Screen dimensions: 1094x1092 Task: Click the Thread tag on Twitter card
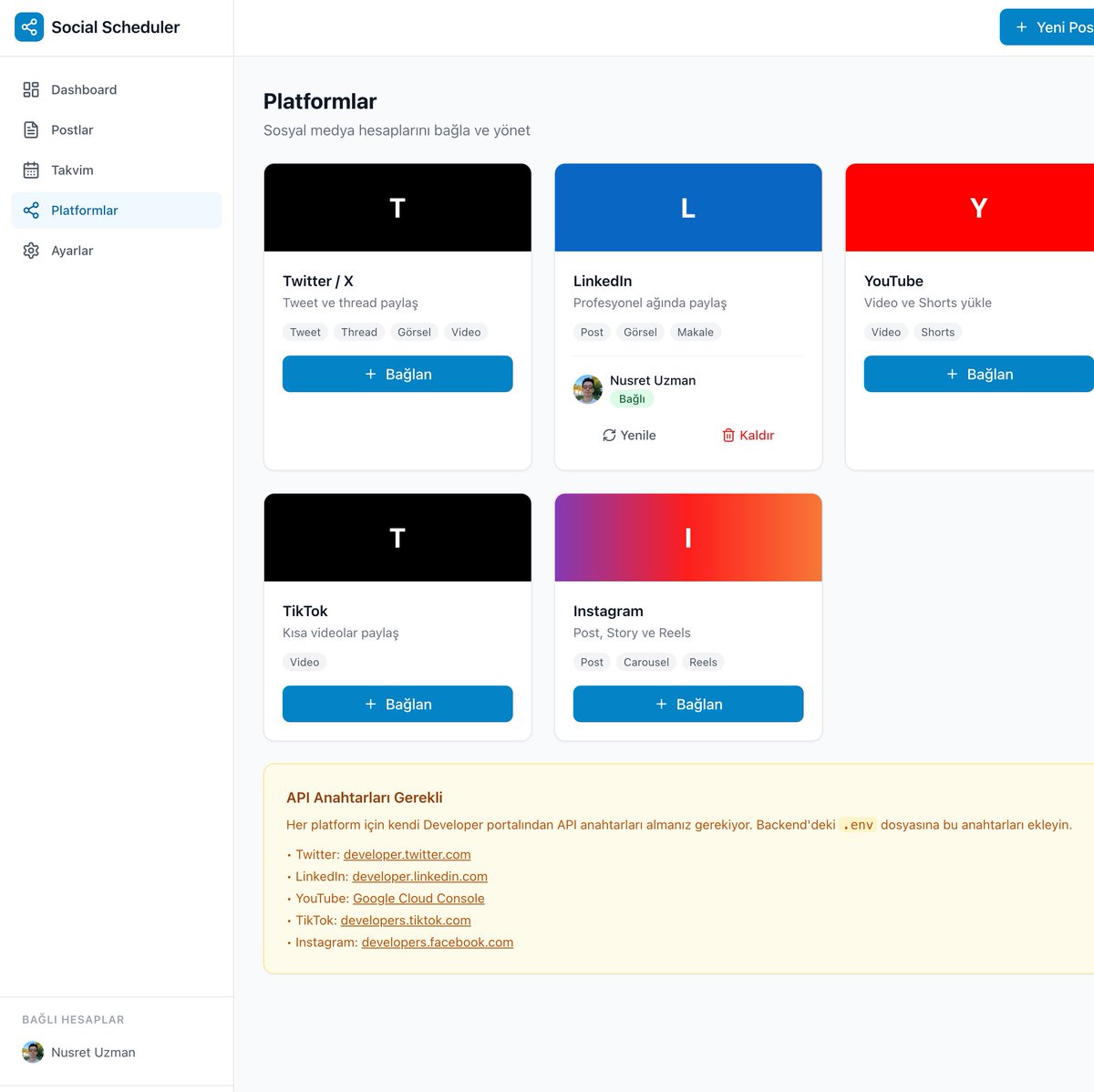[x=359, y=332]
